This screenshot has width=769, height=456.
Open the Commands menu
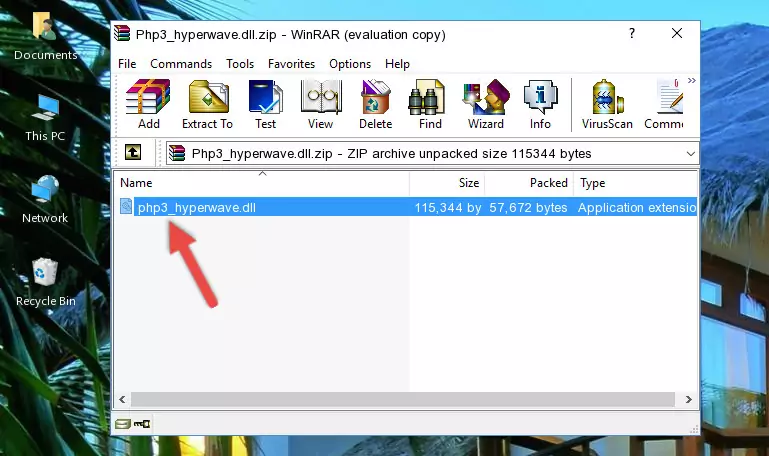point(181,64)
